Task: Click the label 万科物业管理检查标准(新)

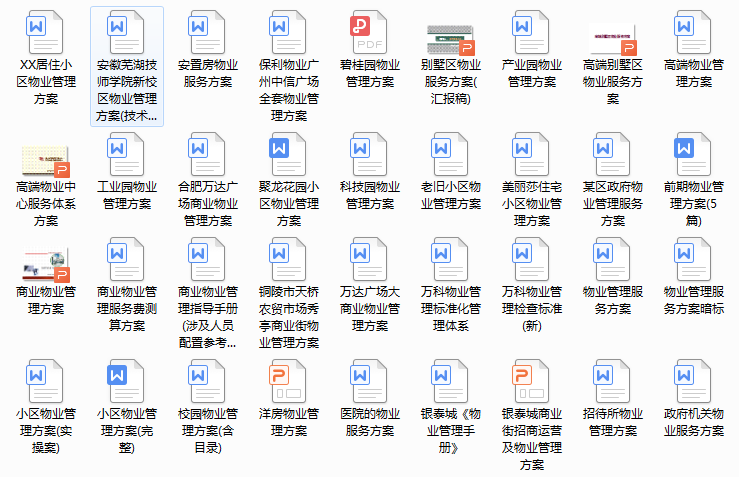Action: [532, 309]
